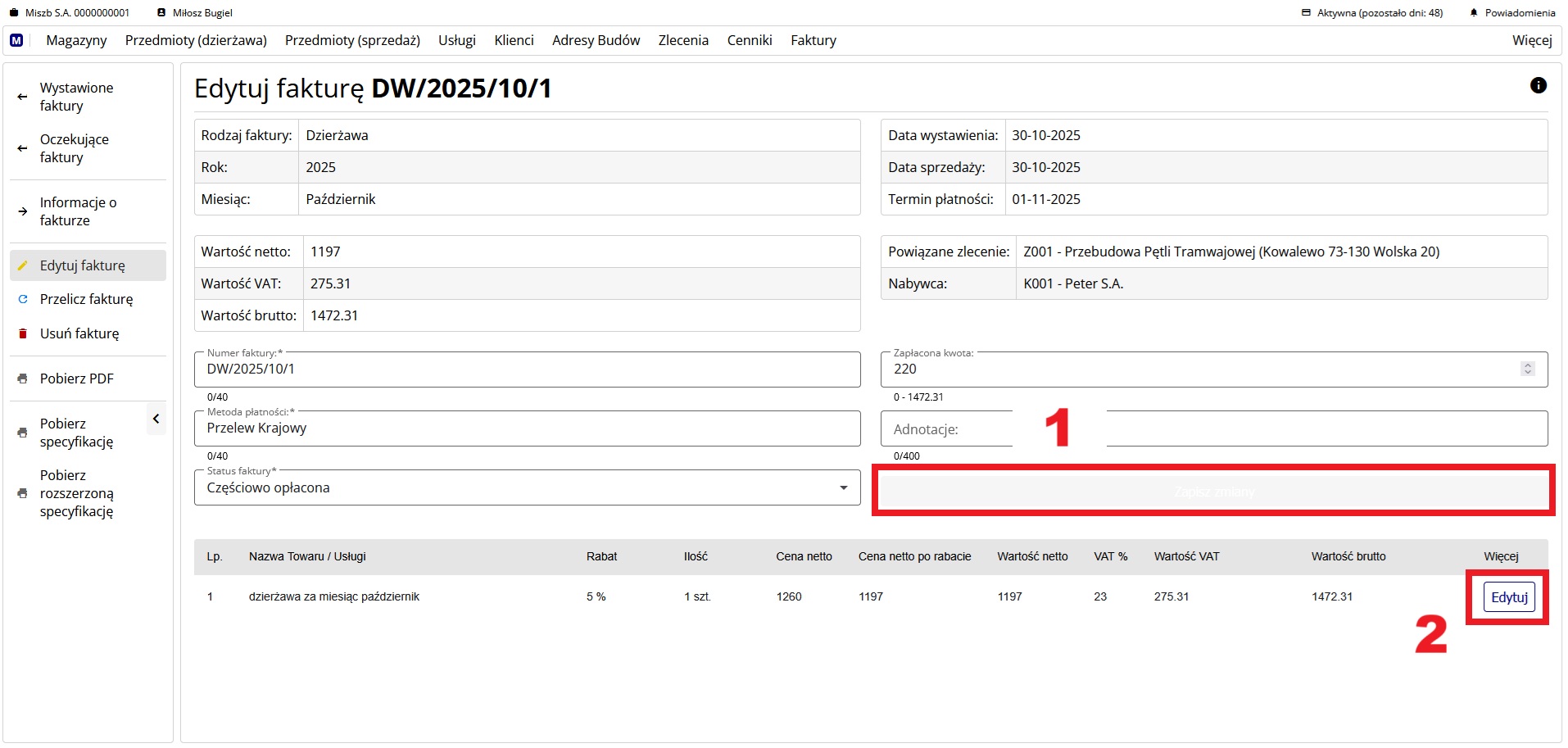Click the Przelicz fakturę refresh icon
This screenshot has height=748, width=1568.
point(23,299)
